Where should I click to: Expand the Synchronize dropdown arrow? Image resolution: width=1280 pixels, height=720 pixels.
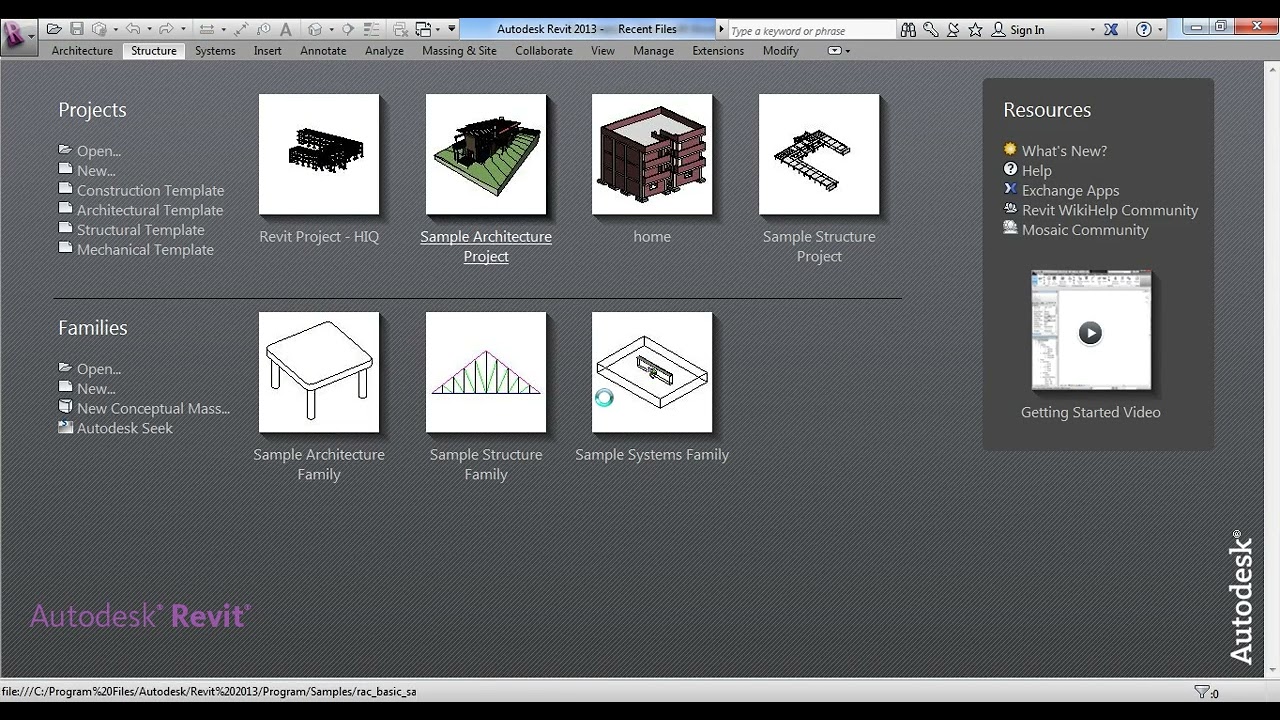(116, 29)
